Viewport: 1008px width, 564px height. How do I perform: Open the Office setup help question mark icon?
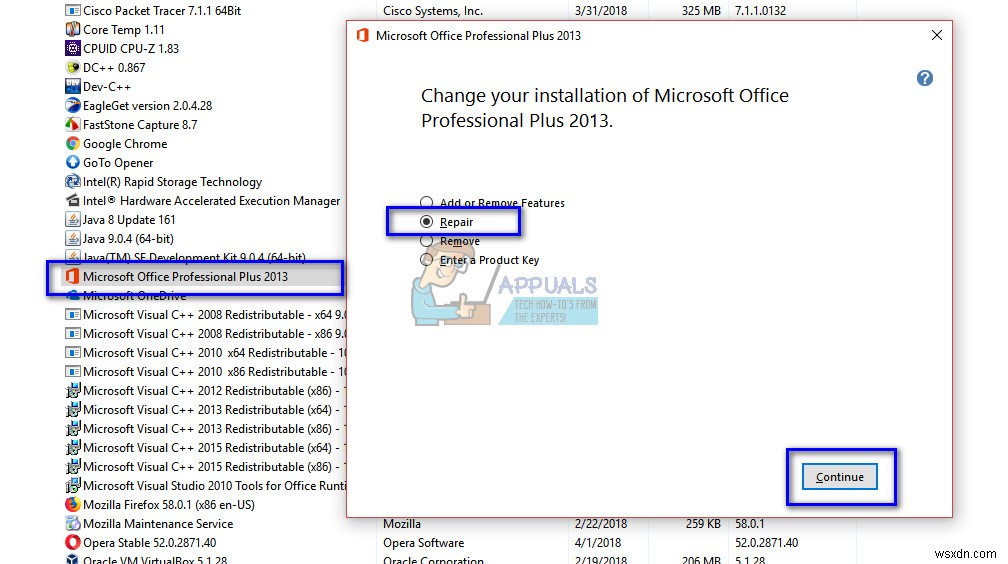pos(924,78)
